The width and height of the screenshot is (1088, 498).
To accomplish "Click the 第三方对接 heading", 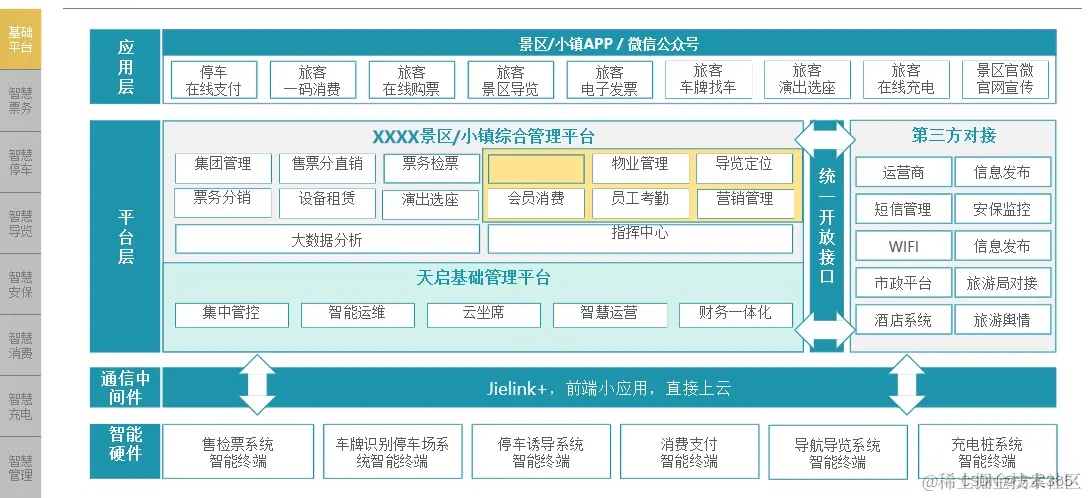I will [x=953, y=135].
